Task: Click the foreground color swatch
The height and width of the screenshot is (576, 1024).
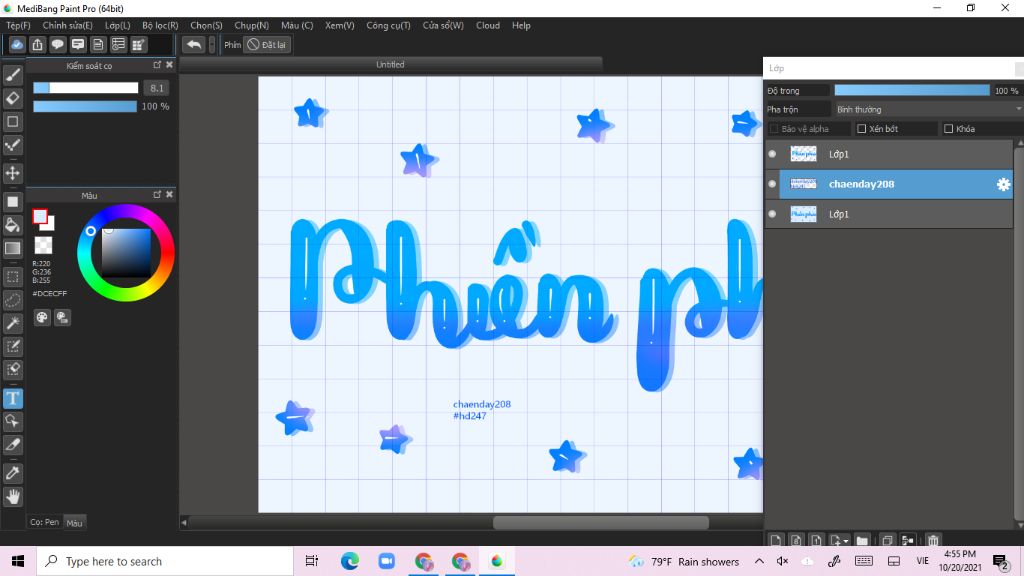Action: tap(40, 216)
